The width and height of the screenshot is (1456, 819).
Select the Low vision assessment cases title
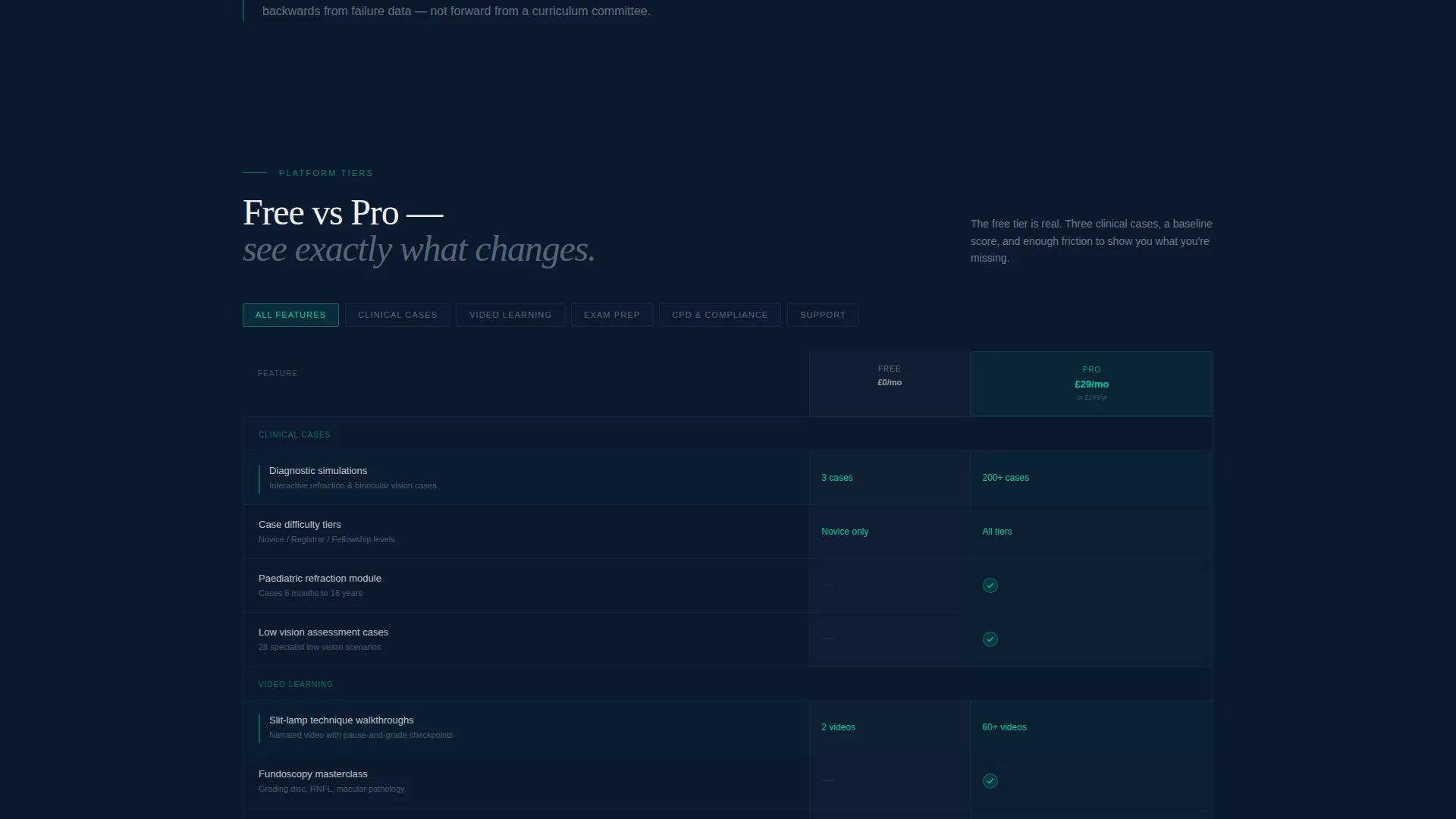323,632
